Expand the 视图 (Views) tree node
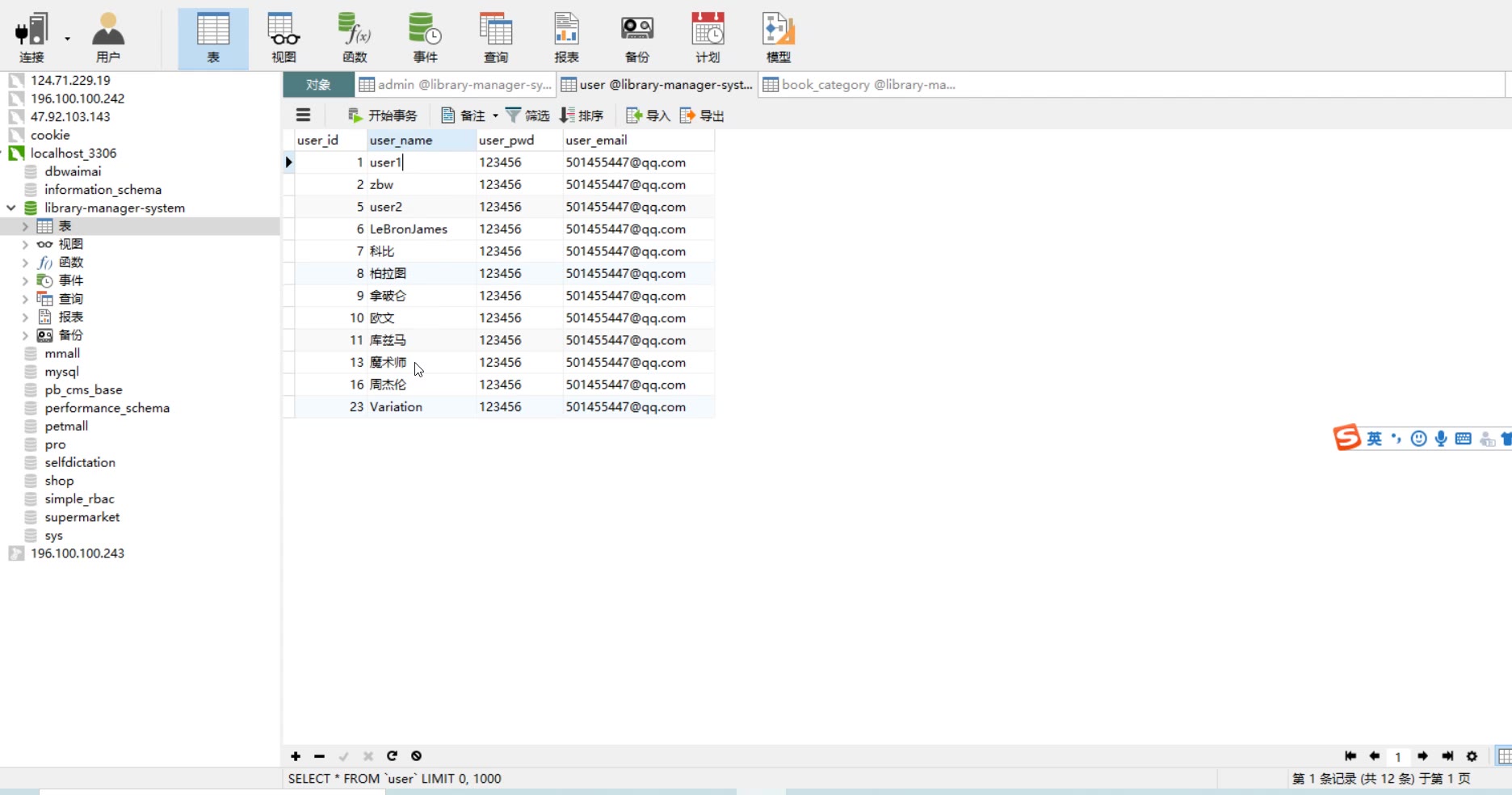 25,244
